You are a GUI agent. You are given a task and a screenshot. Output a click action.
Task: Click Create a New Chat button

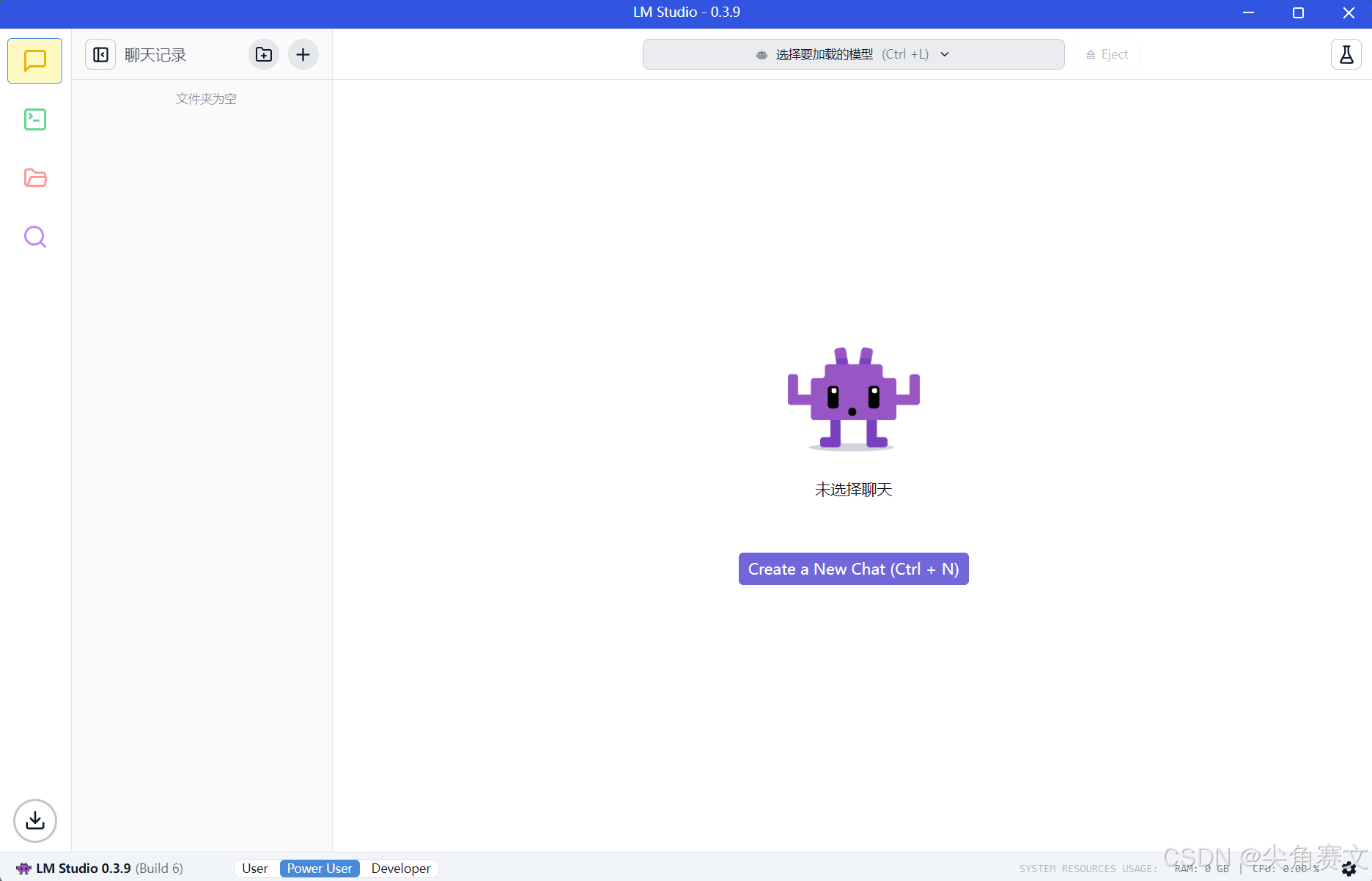(853, 569)
